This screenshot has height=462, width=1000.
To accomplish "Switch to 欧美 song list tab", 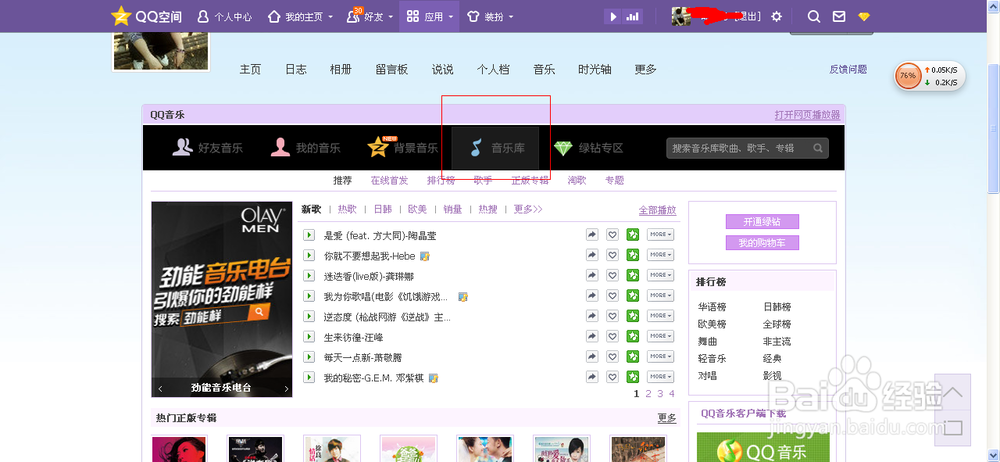I will click(418, 209).
